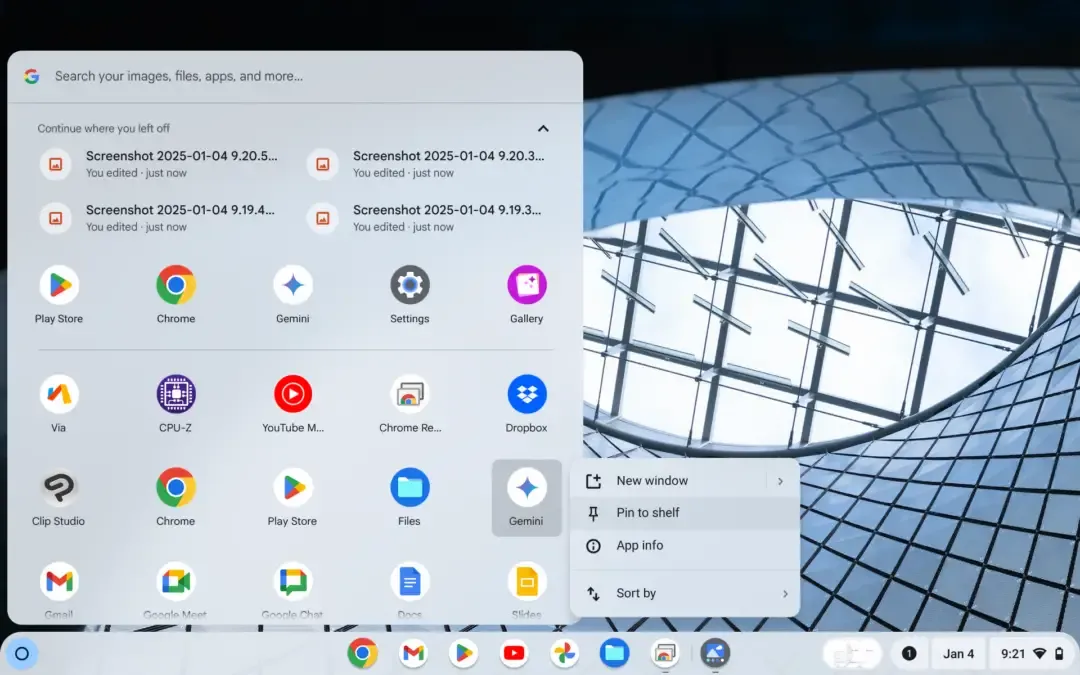Image resolution: width=1080 pixels, height=675 pixels.
Task: Open Play Store next to Files in the launcher grid
Action: (293, 497)
